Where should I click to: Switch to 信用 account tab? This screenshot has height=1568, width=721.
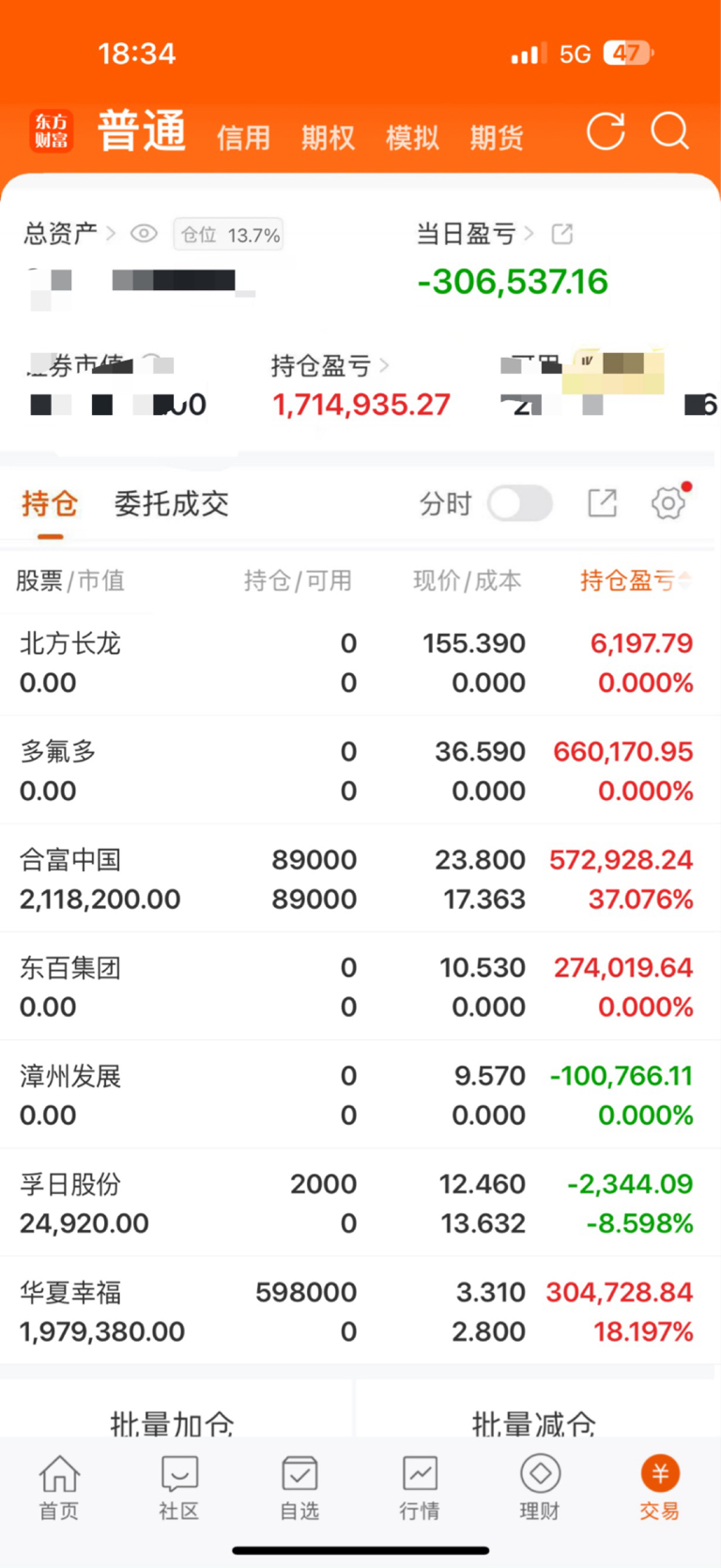(x=243, y=138)
